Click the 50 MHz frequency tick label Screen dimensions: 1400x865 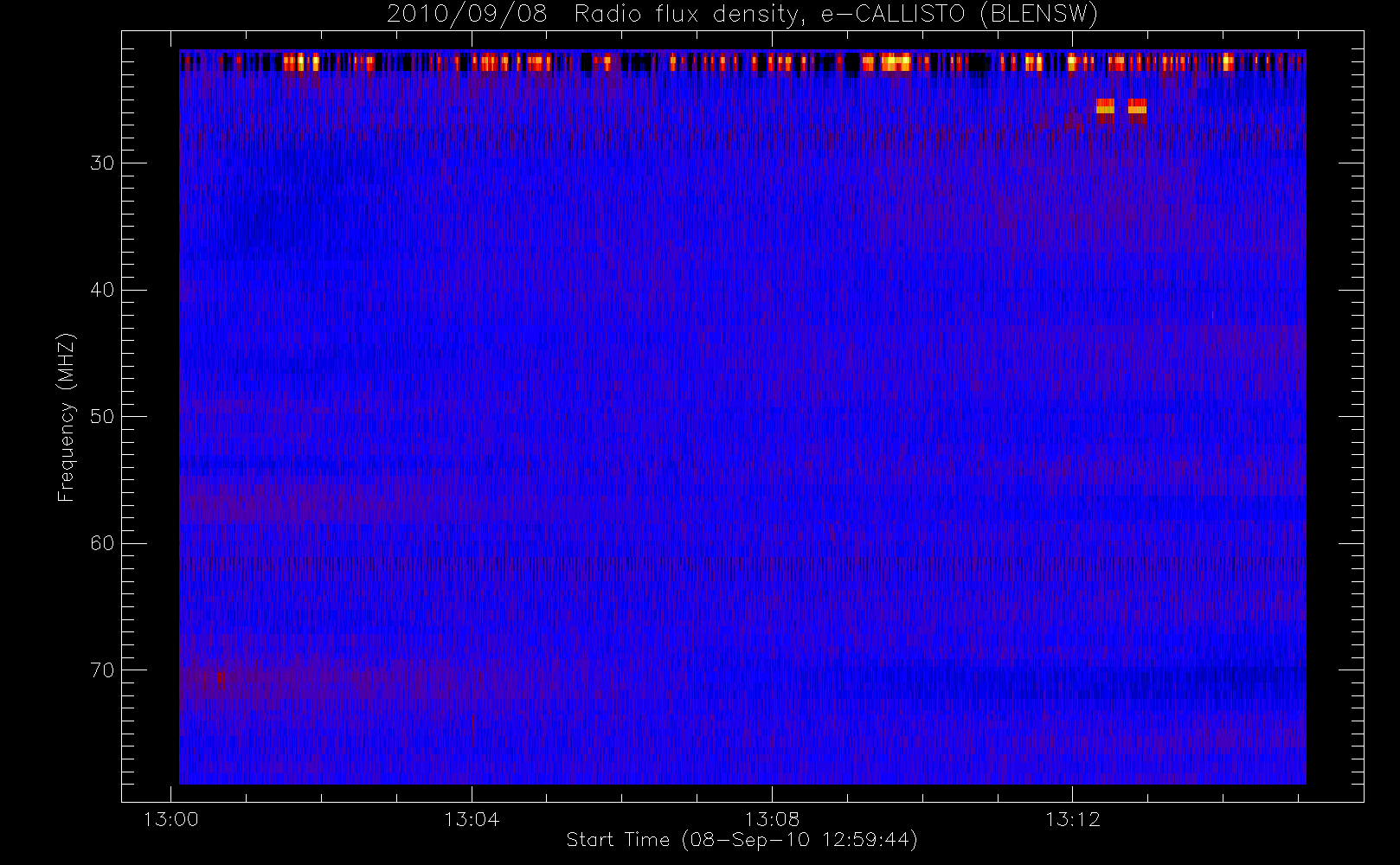[102, 417]
